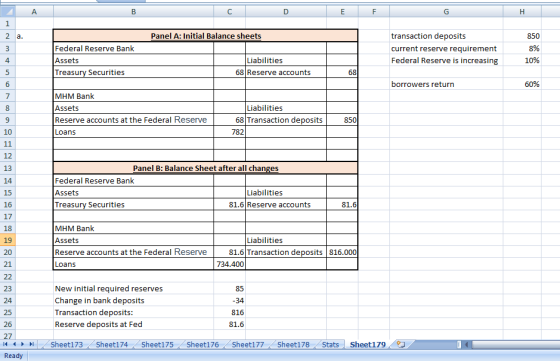Click the Ready status bar indicator
The height and width of the screenshot is (361, 560).
[14, 356]
